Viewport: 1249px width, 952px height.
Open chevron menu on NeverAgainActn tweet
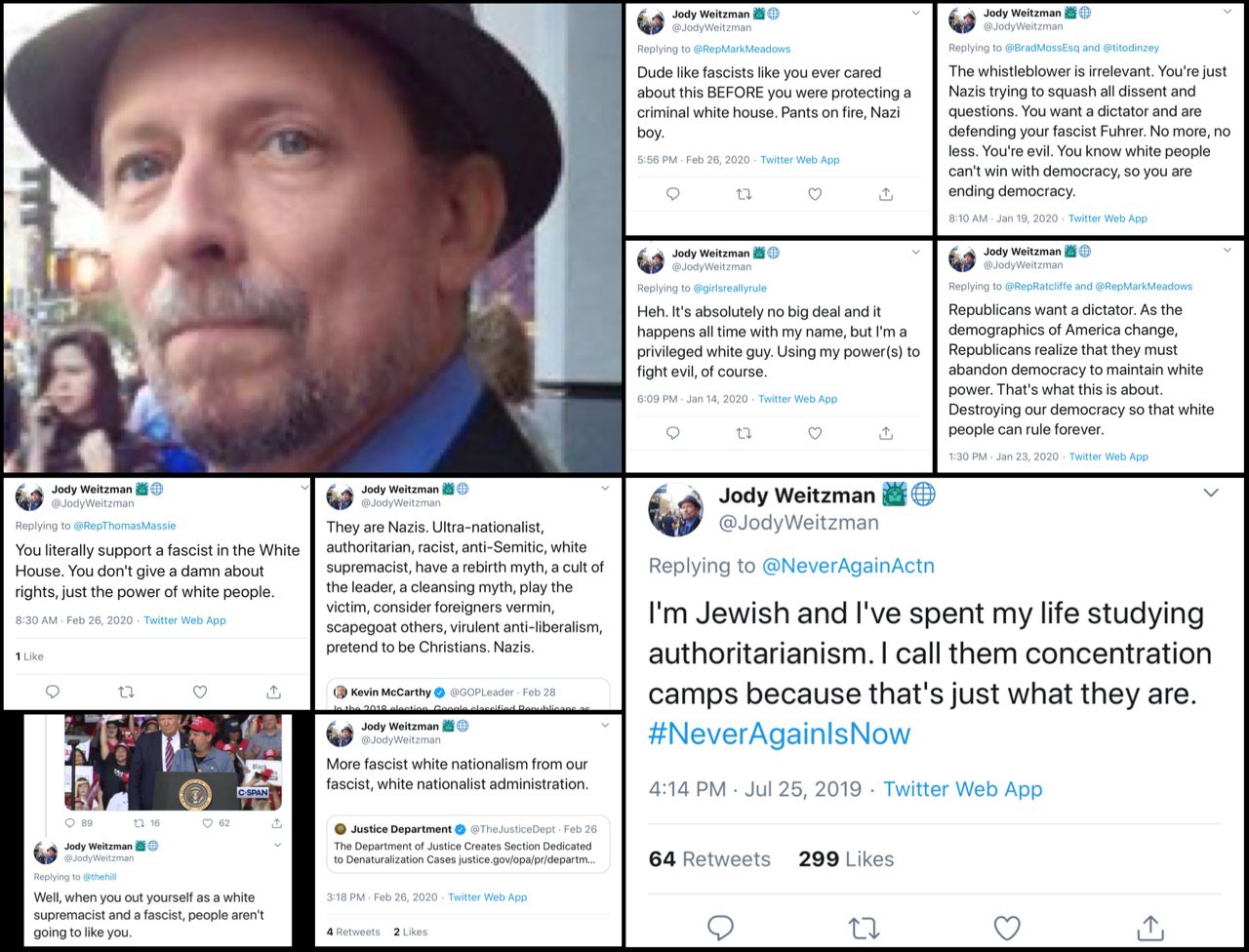coord(1211,493)
